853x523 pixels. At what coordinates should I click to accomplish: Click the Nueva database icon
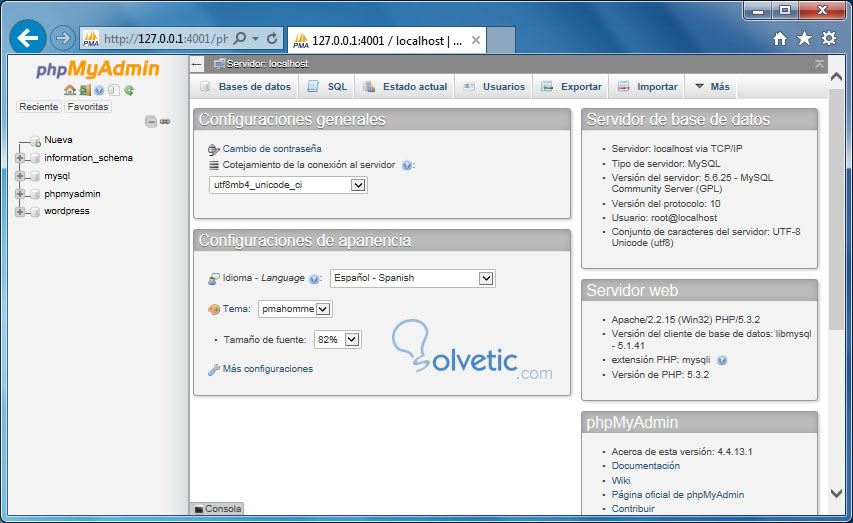pyautogui.click(x=35, y=141)
